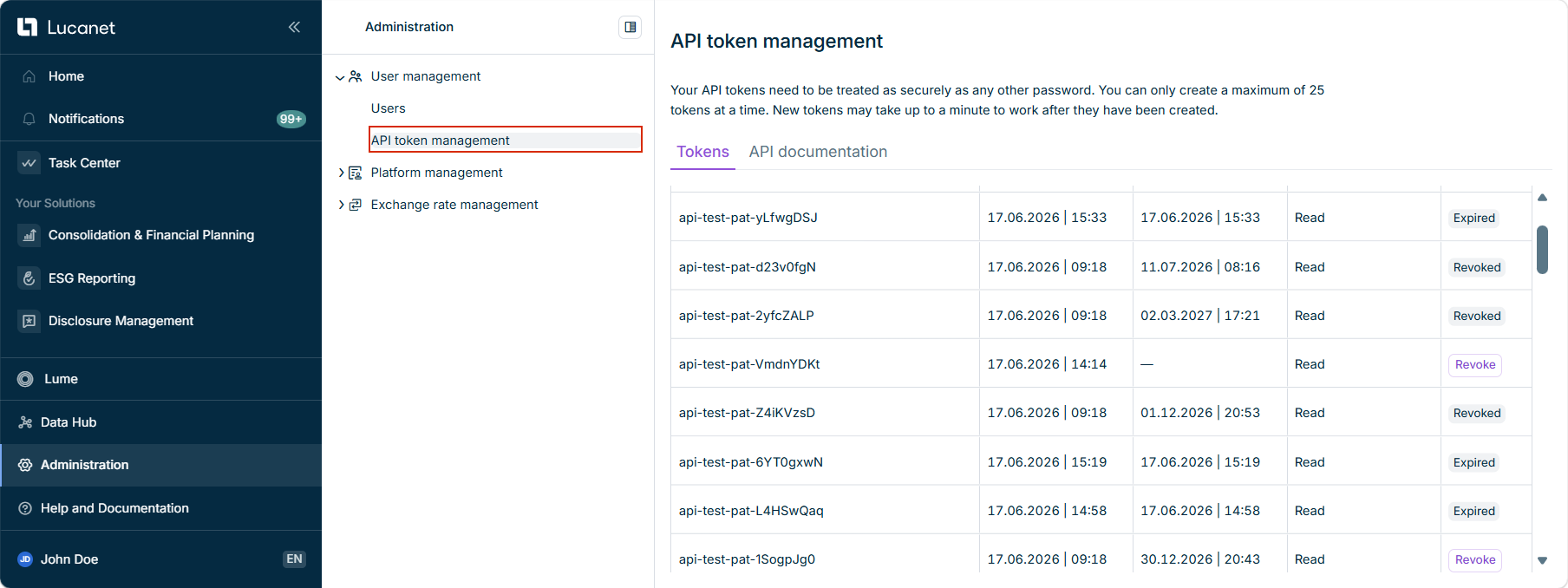Image resolution: width=1568 pixels, height=588 pixels.
Task: Select User management tree label
Action: point(425,76)
